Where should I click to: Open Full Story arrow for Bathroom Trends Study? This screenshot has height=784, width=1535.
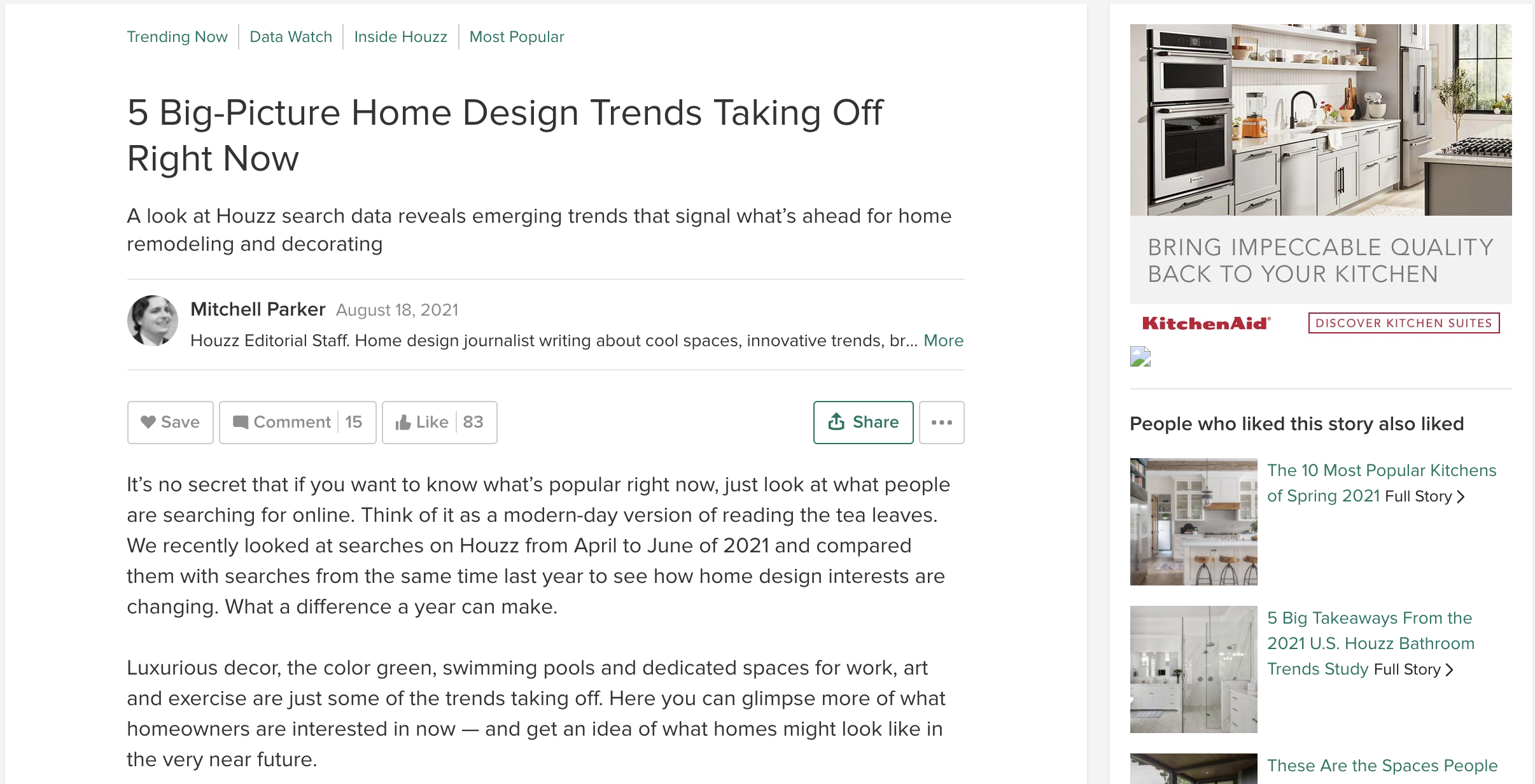click(1450, 670)
